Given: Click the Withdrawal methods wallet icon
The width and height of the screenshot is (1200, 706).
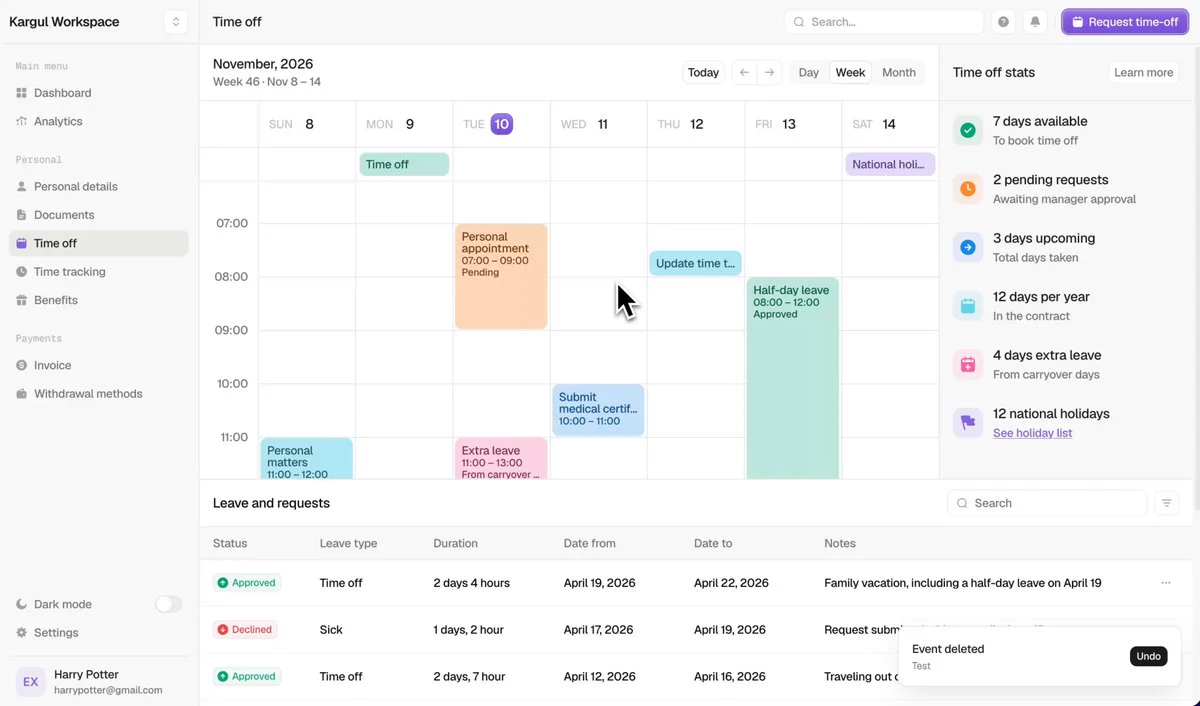Looking at the screenshot, I should 22,394.
